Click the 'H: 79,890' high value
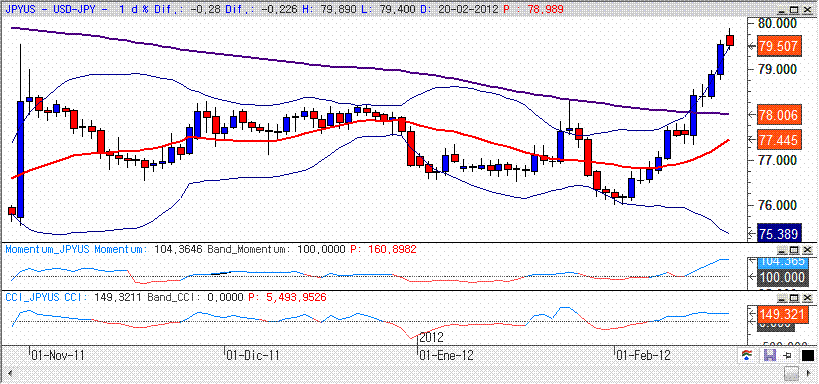The height and width of the screenshot is (384, 819). pyautogui.click(x=329, y=9)
